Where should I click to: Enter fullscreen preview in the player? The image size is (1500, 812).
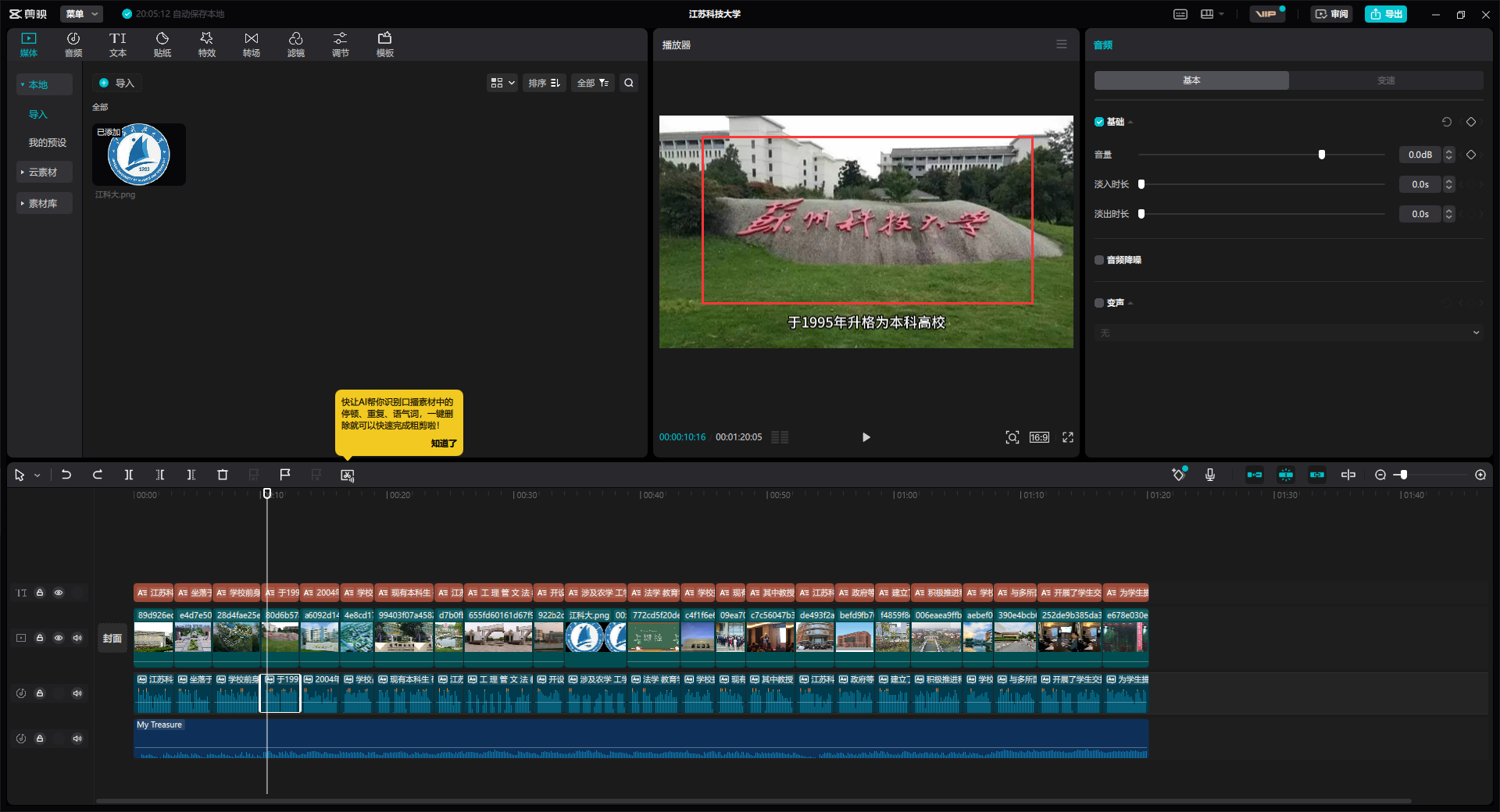click(1068, 437)
